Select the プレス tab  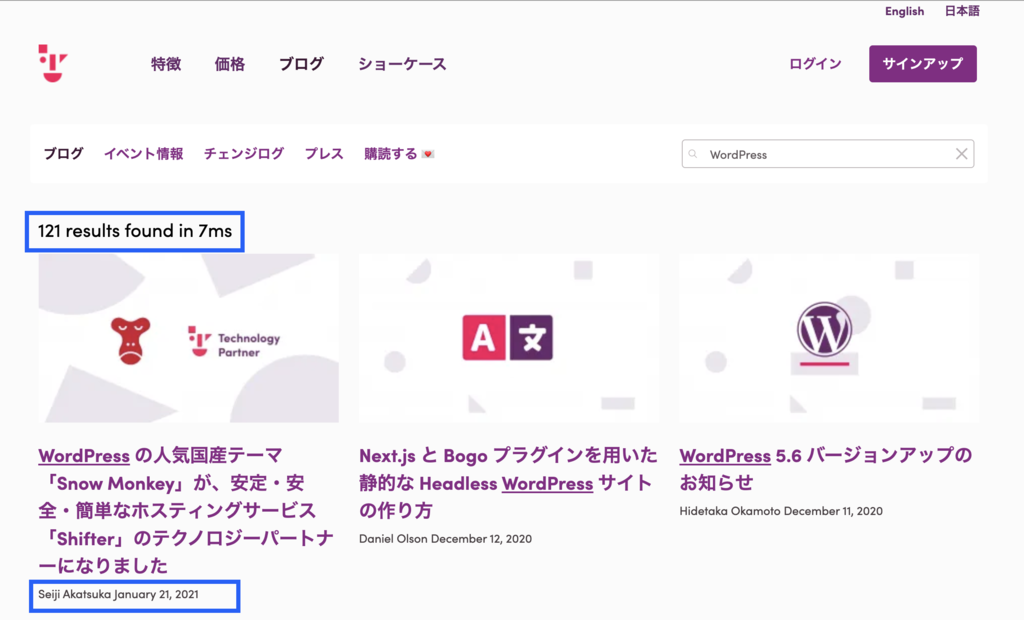pyautogui.click(x=324, y=154)
